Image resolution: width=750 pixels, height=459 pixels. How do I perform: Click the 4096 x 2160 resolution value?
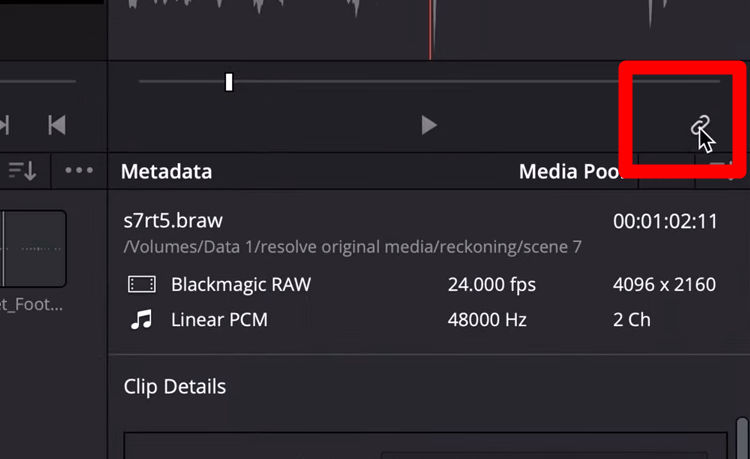point(664,285)
